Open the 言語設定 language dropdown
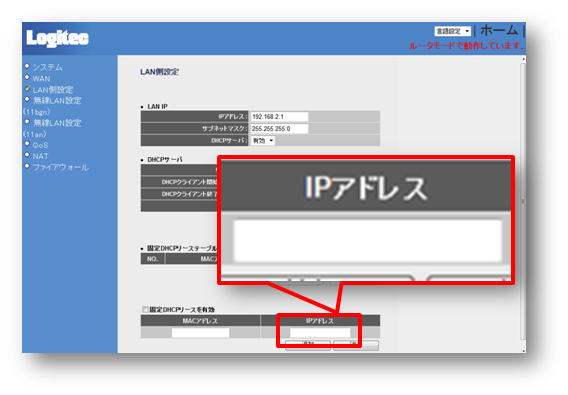568x395 pixels. coord(452,32)
